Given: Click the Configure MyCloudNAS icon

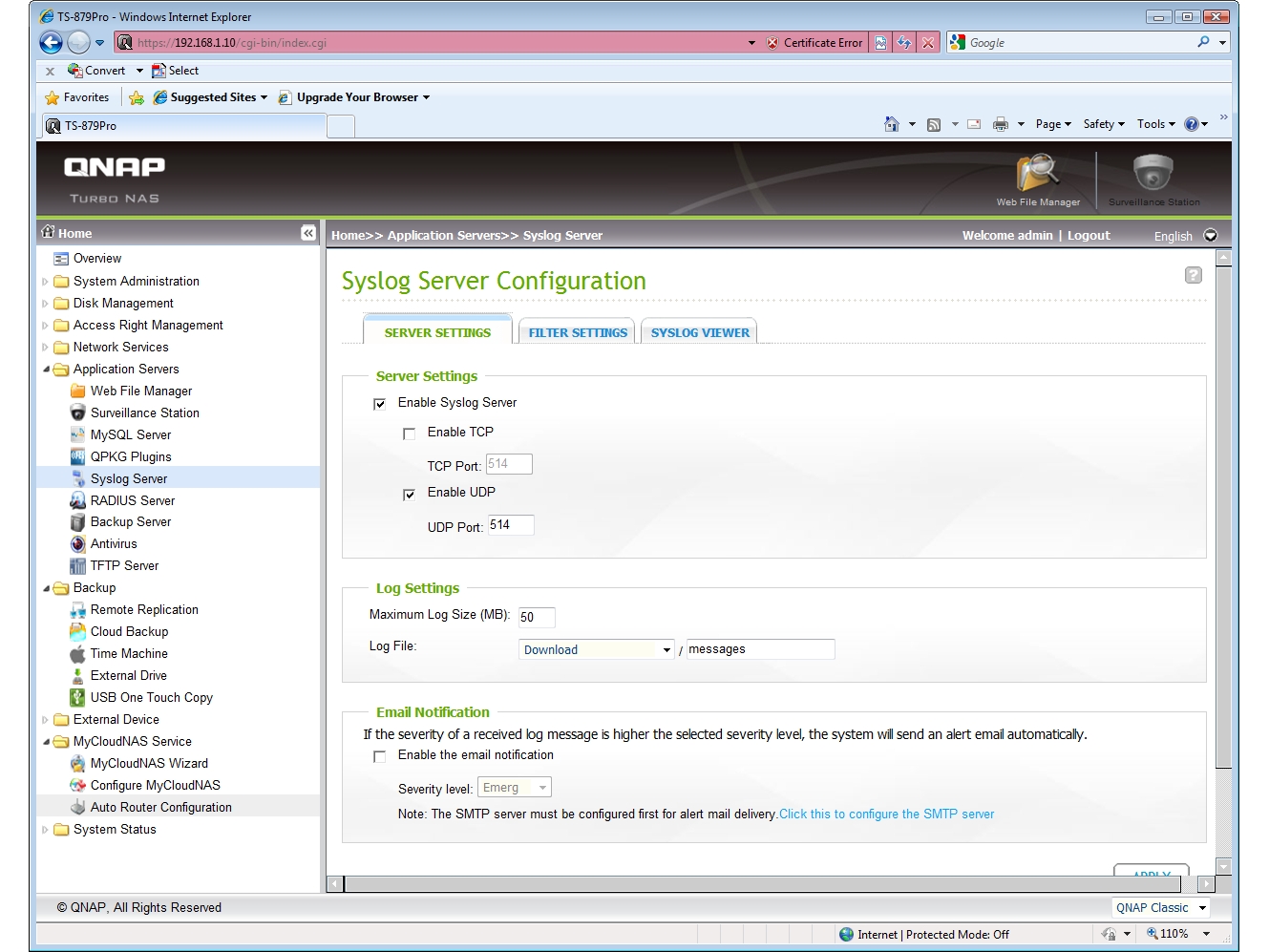Looking at the screenshot, I should coord(78,786).
